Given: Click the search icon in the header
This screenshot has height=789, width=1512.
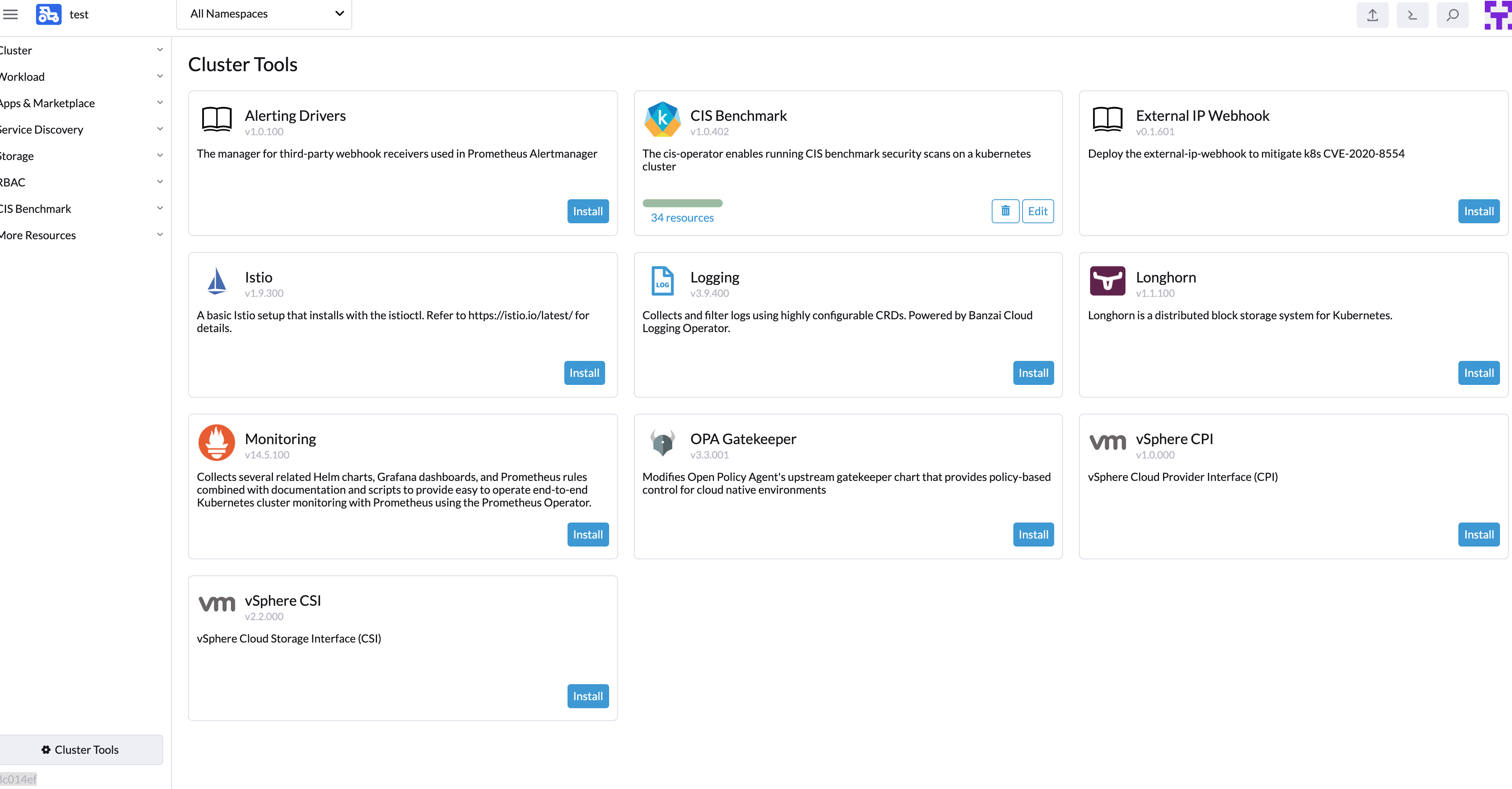Looking at the screenshot, I should pos(1452,15).
